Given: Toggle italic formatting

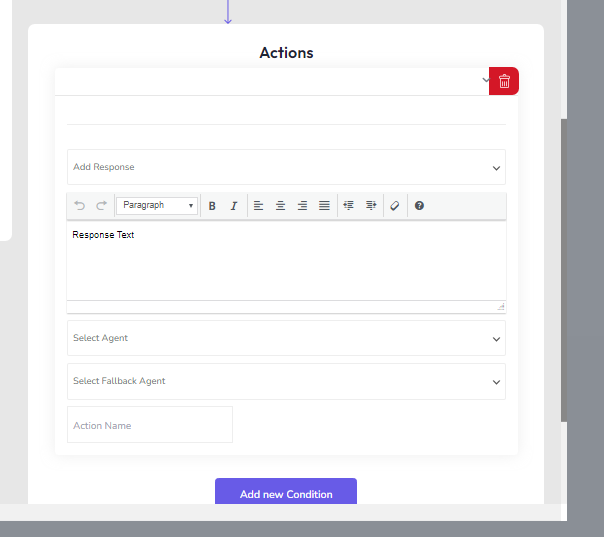Looking at the screenshot, I should click(x=234, y=206).
